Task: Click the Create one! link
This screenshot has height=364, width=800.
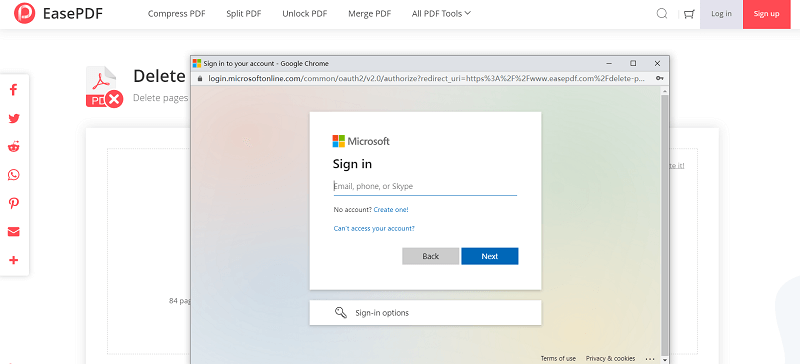Action: [391, 210]
